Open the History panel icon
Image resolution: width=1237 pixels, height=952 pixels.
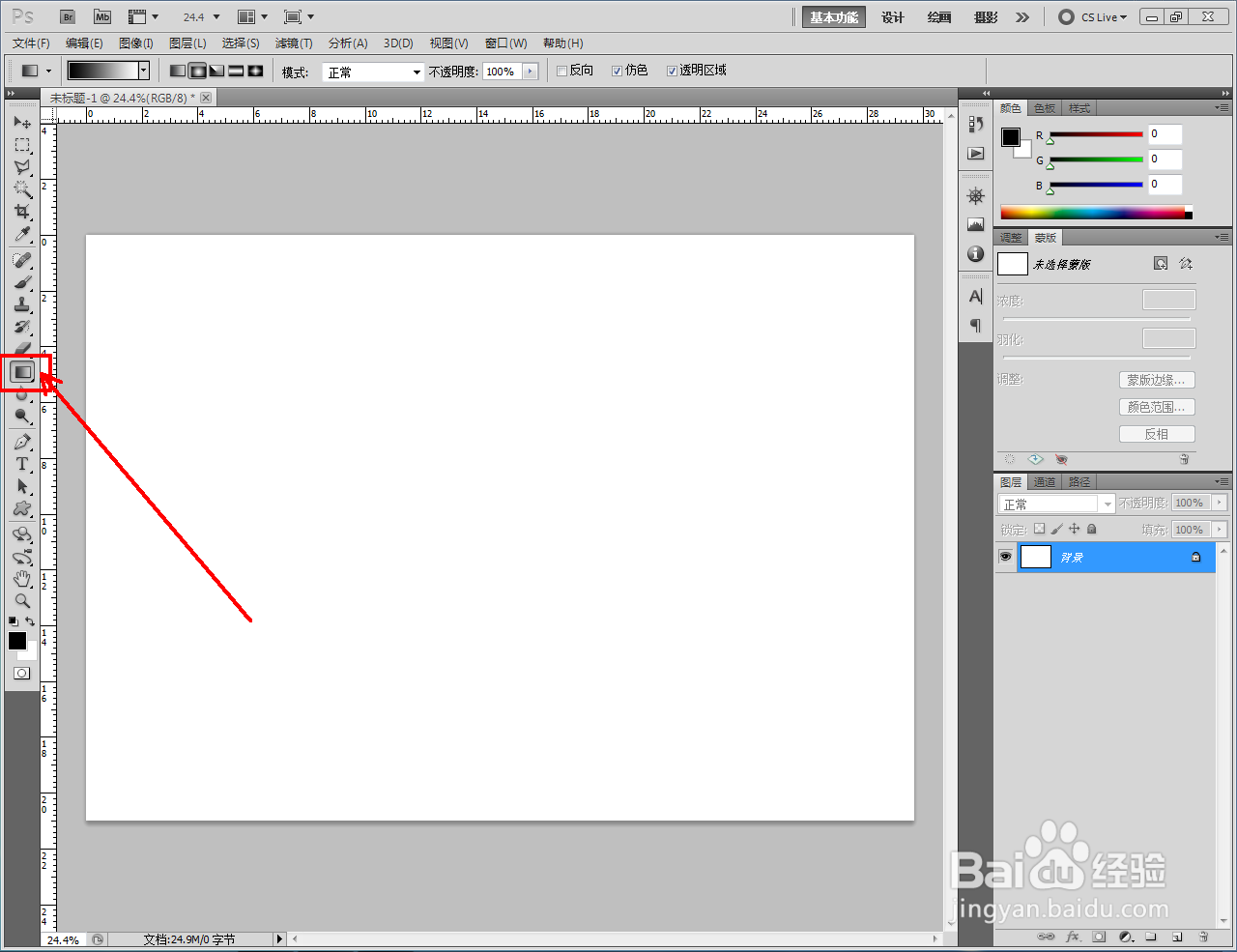pos(976,125)
